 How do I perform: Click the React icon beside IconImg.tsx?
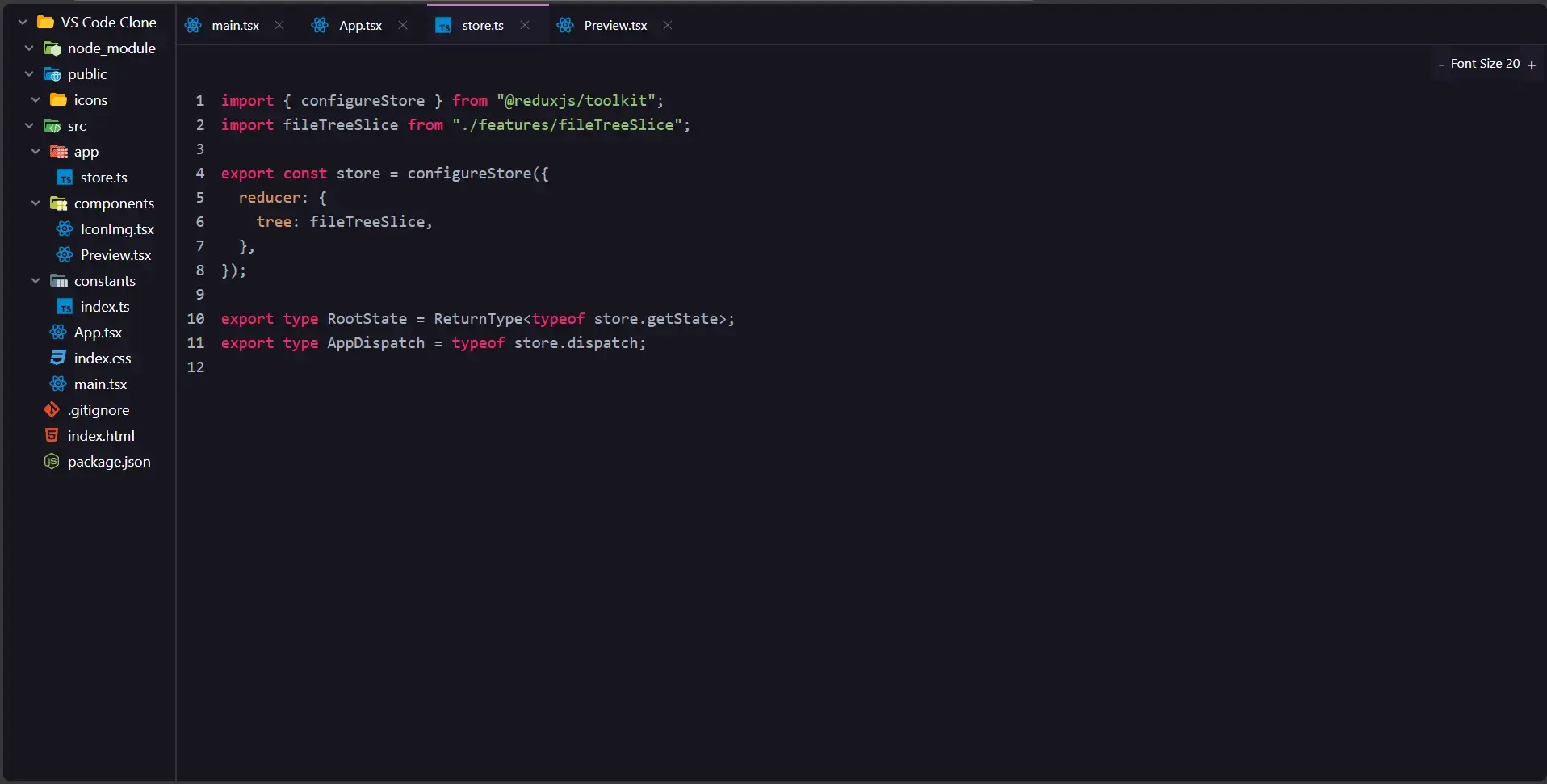coord(65,229)
